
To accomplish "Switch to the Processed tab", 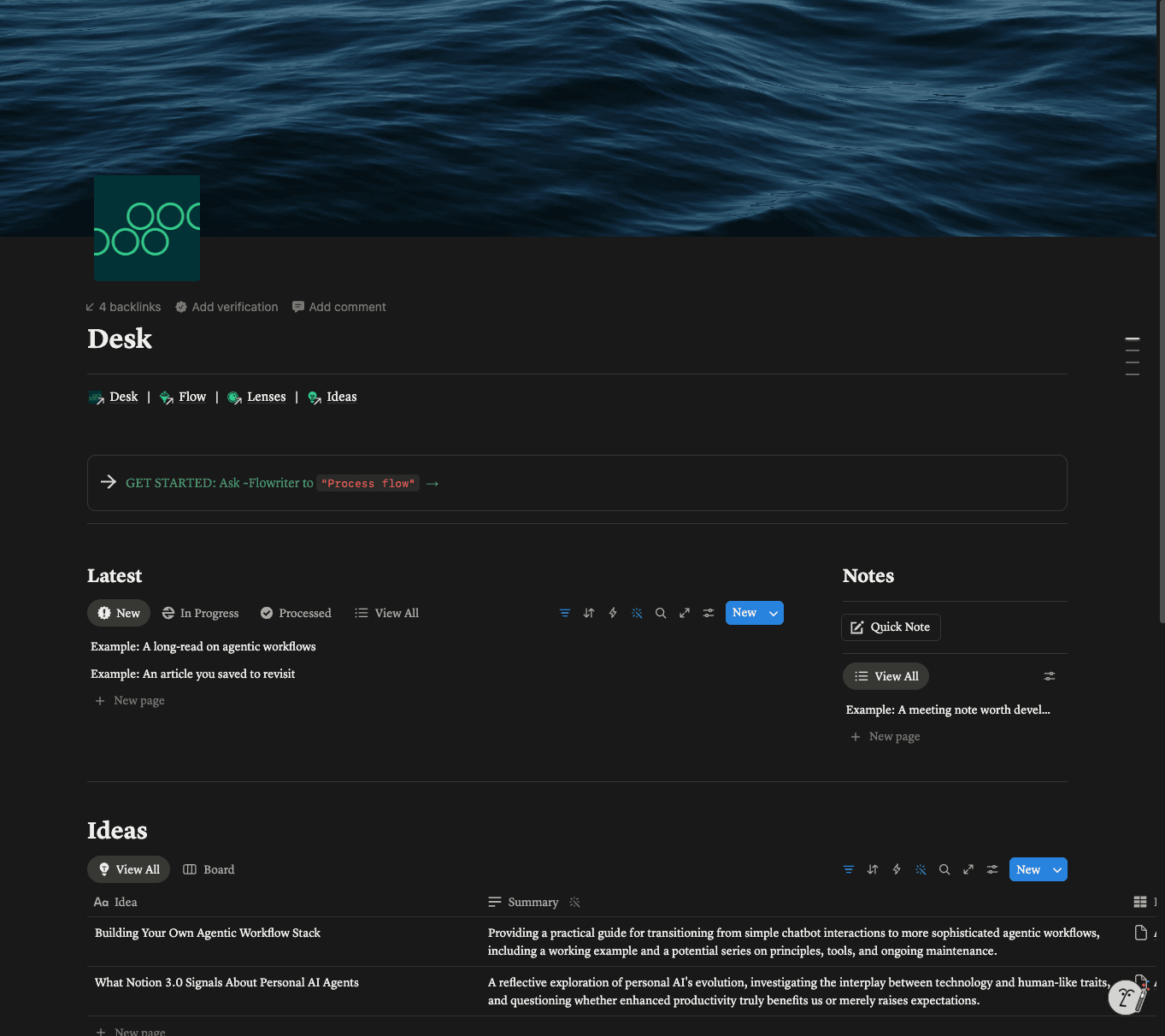I will click(296, 613).
